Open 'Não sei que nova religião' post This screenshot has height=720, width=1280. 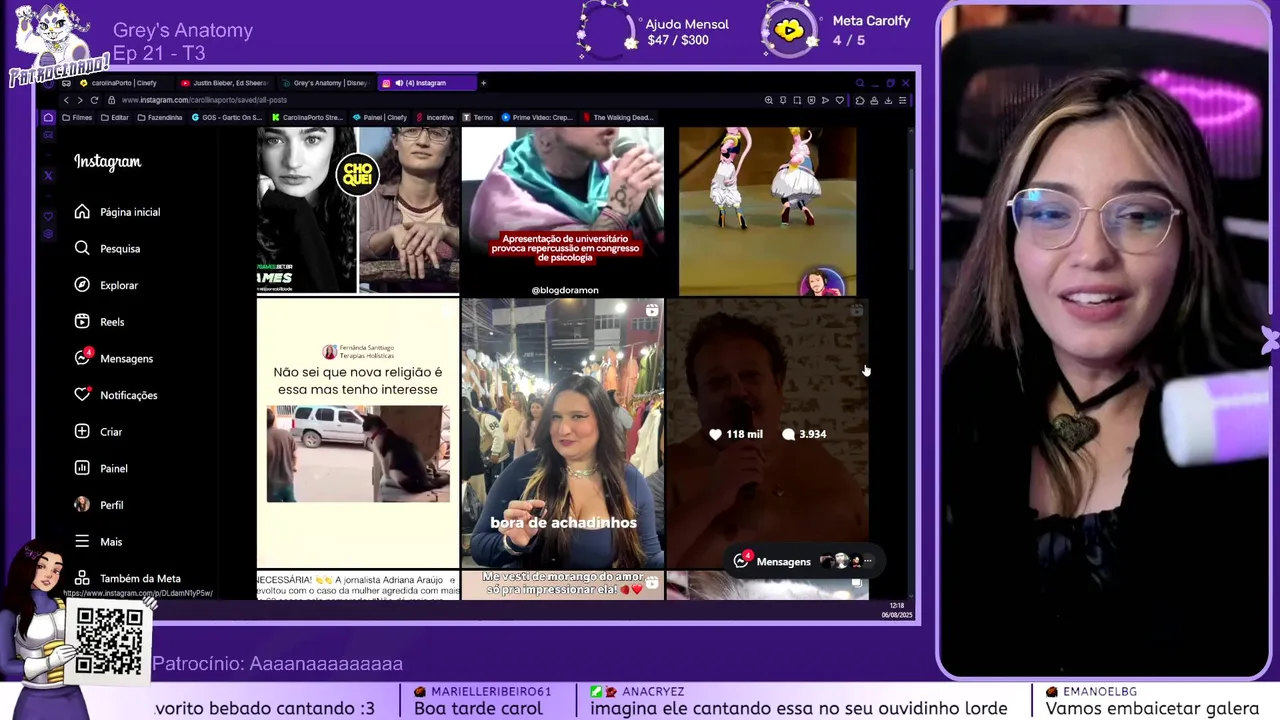[x=358, y=433]
